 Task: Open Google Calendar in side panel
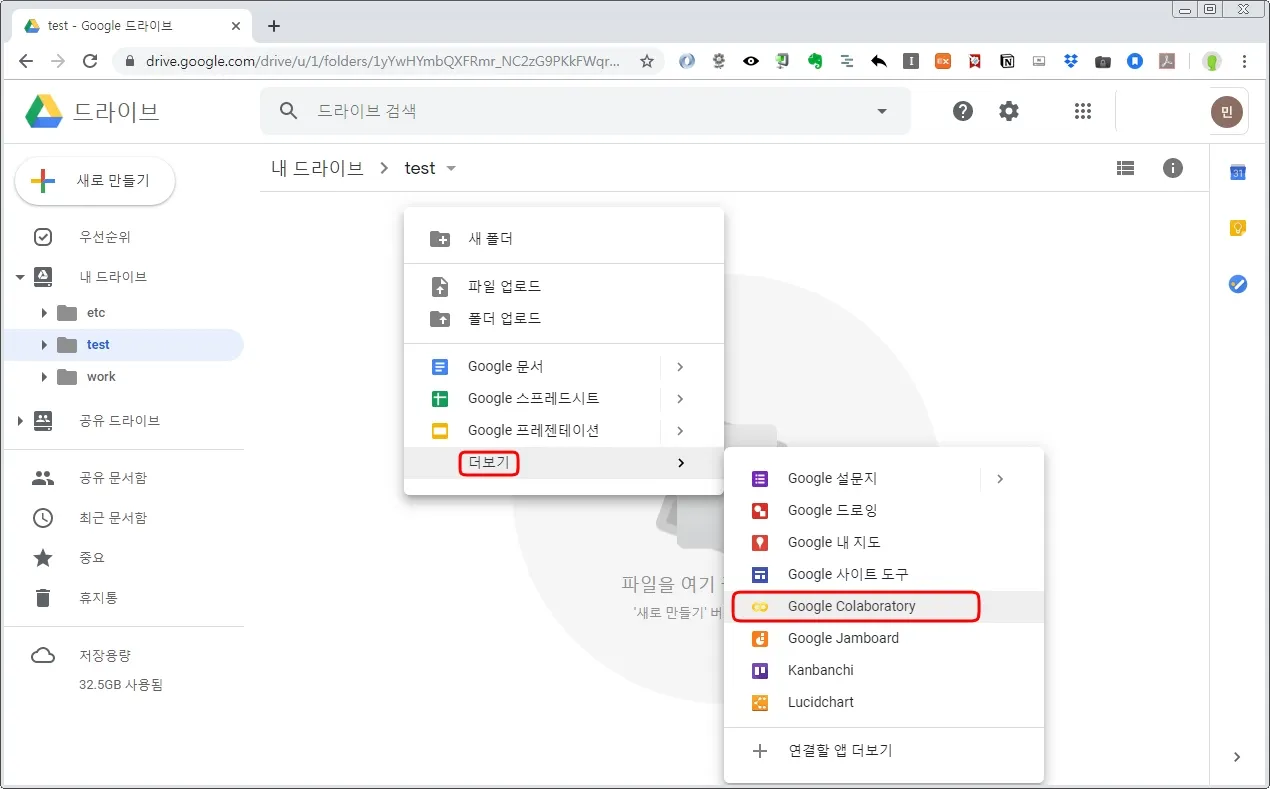tap(1238, 173)
